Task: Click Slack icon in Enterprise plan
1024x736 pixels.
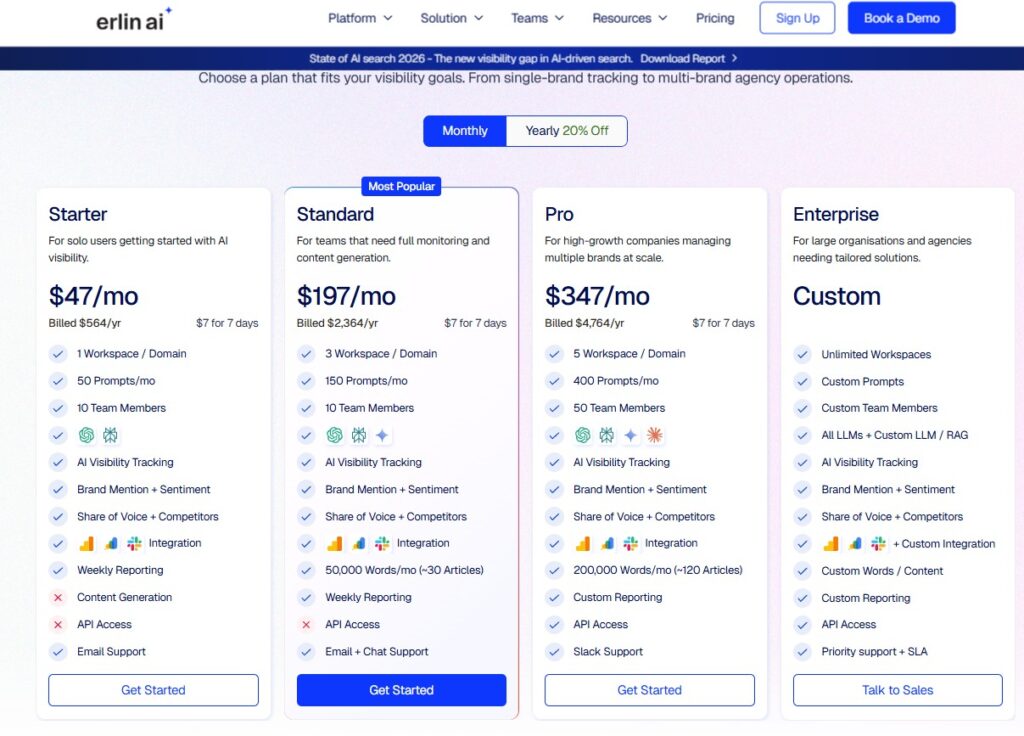Action: pos(879,543)
